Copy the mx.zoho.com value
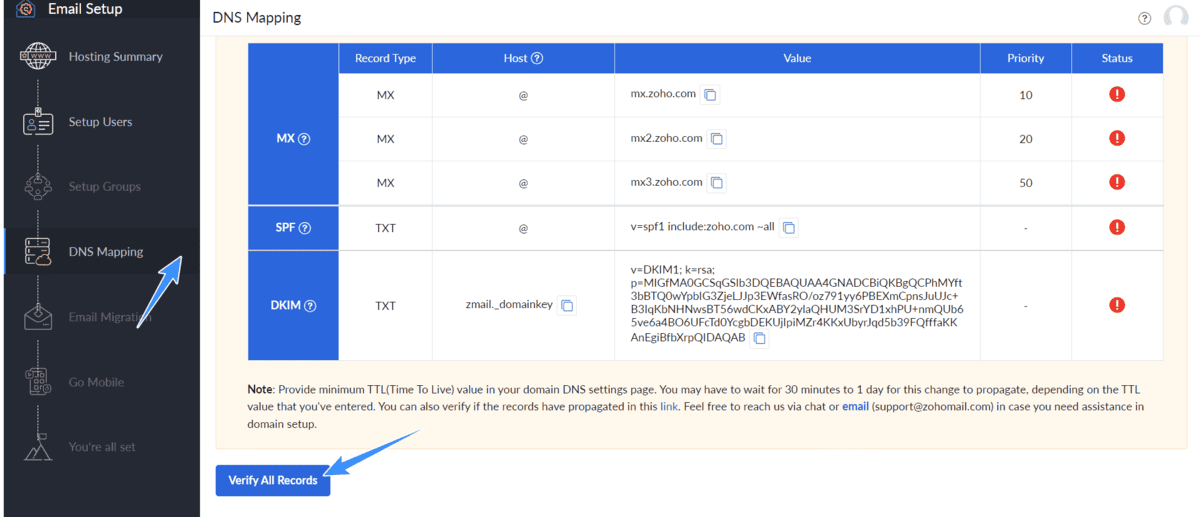The height and width of the screenshot is (517, 1200). (710, 95)
